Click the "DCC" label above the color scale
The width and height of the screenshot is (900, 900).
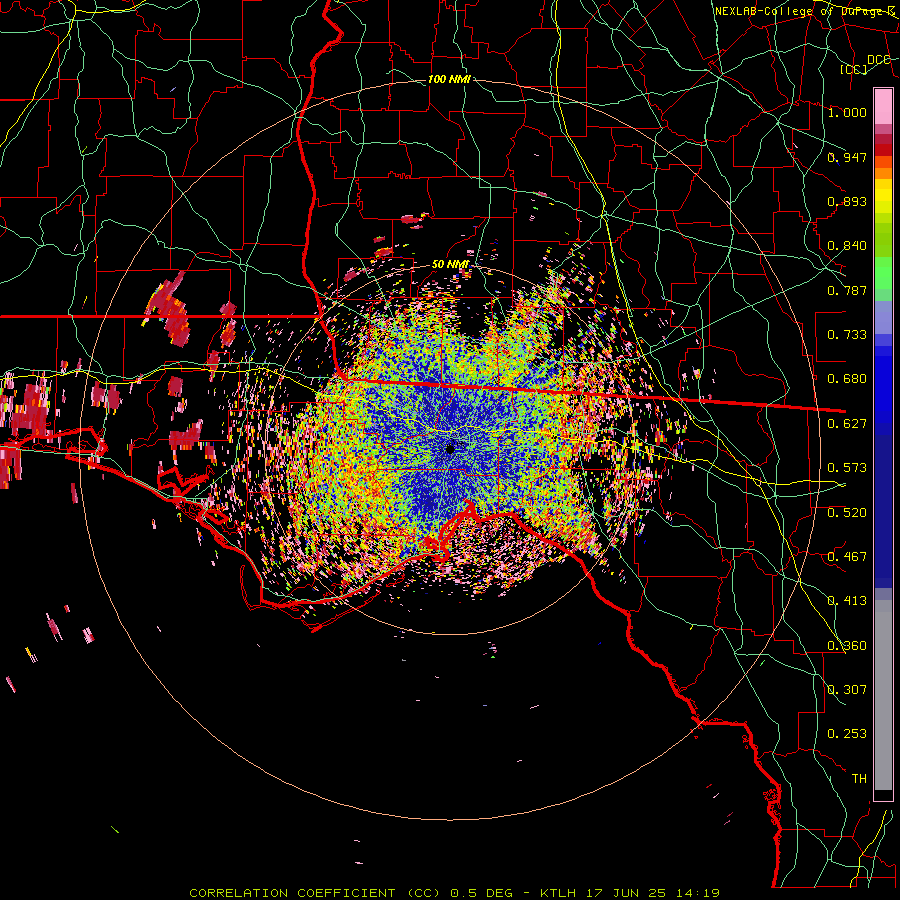(x=879, y=60)
